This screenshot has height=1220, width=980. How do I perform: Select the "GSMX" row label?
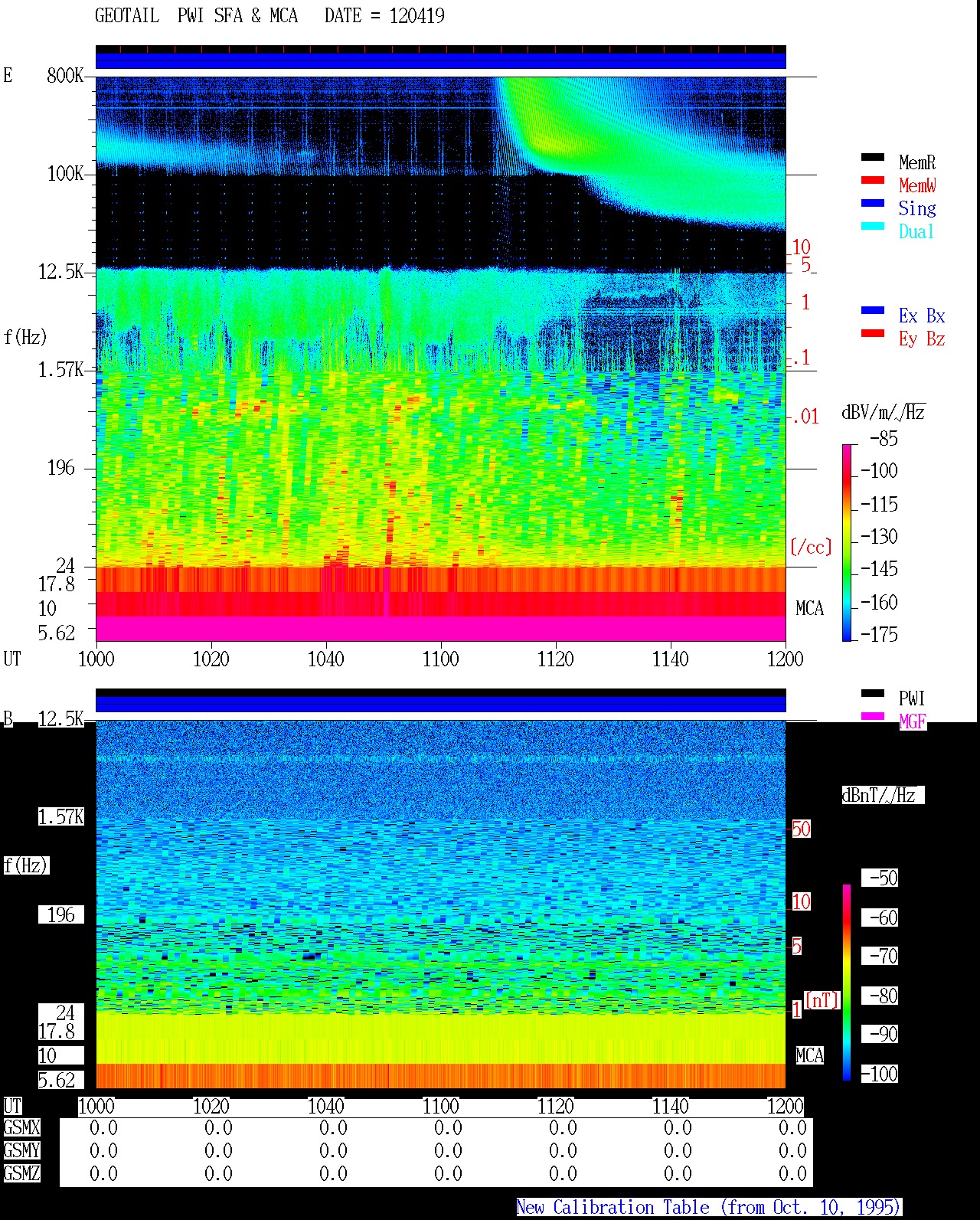pyautogui.click(x=21, y=1128)
